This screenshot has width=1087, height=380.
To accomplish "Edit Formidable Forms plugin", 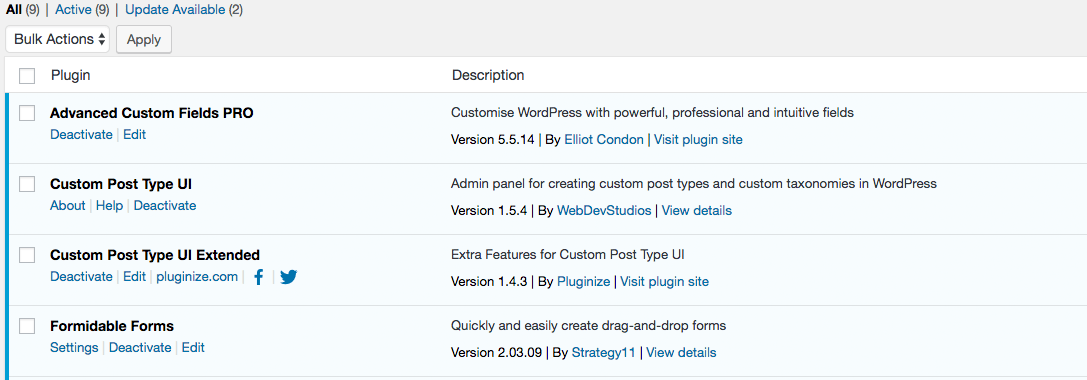I will coord(193,347).
